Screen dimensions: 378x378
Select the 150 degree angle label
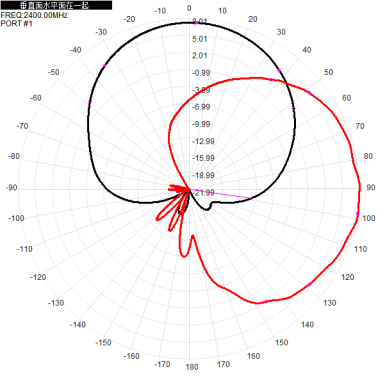(x=281, y=343)
